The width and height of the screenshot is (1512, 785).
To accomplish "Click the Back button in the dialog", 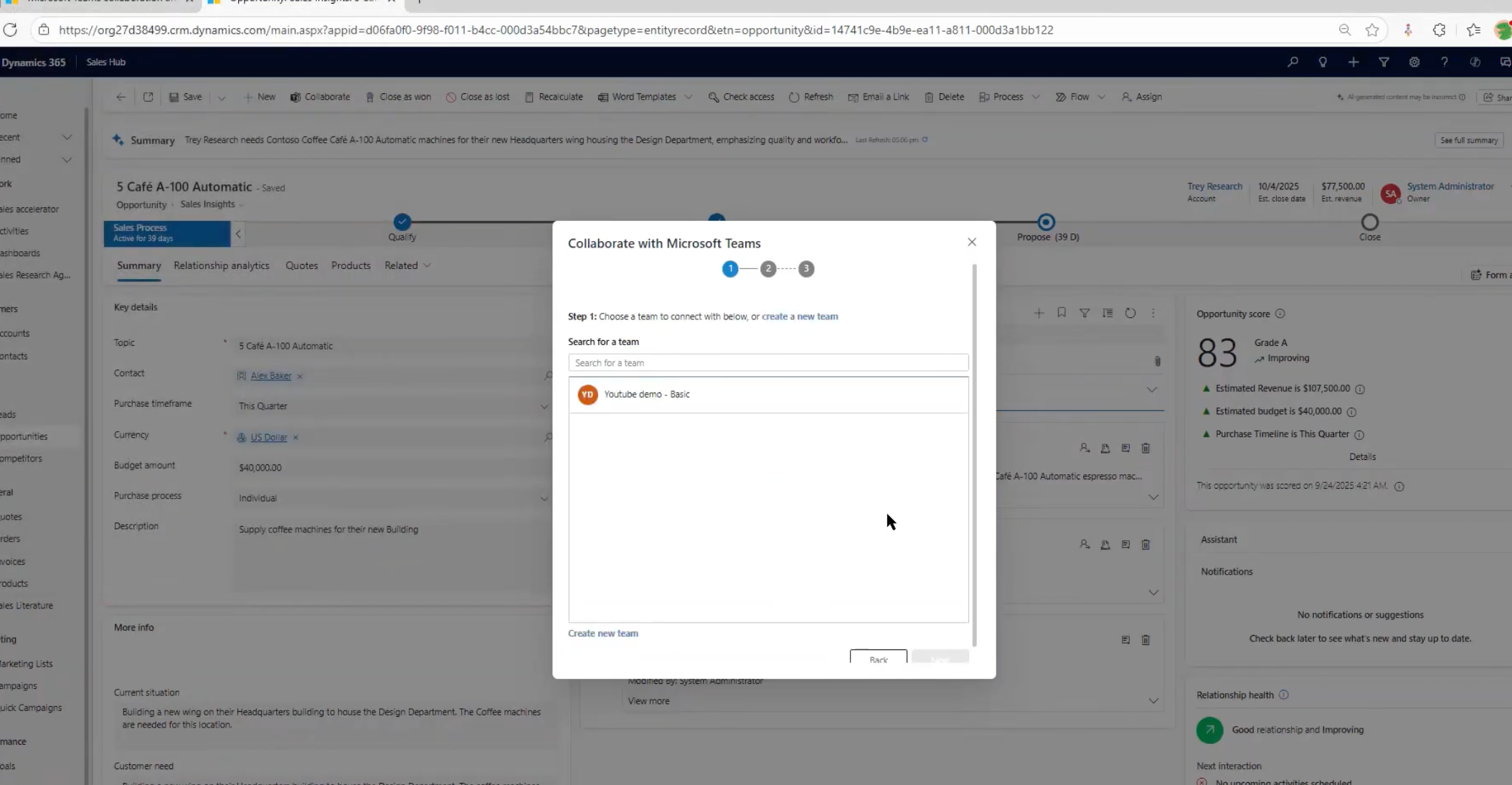I will point(879,658).
